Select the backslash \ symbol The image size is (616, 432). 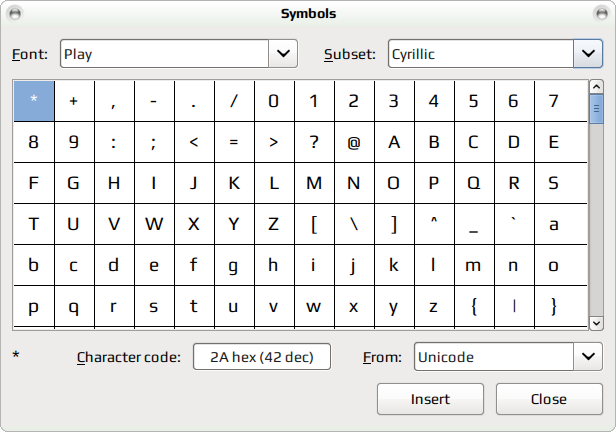354,224
